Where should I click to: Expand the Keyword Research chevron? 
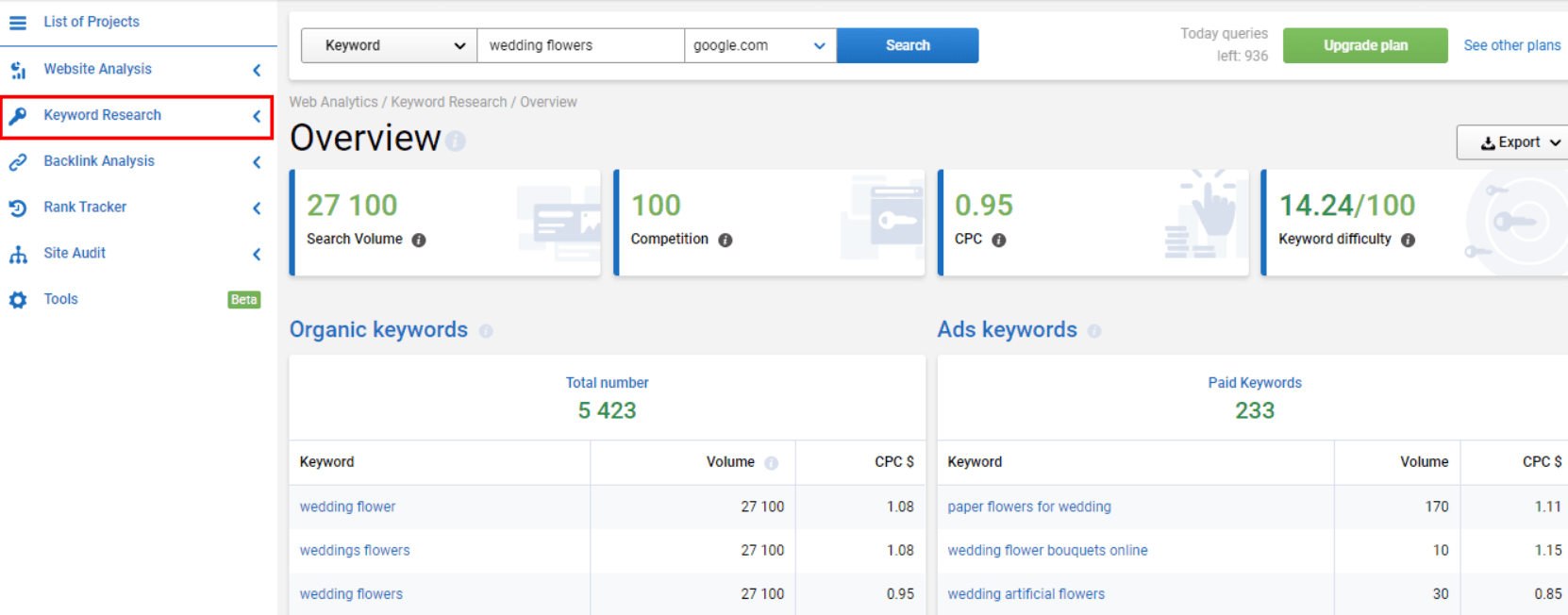[x=257, y=116]
